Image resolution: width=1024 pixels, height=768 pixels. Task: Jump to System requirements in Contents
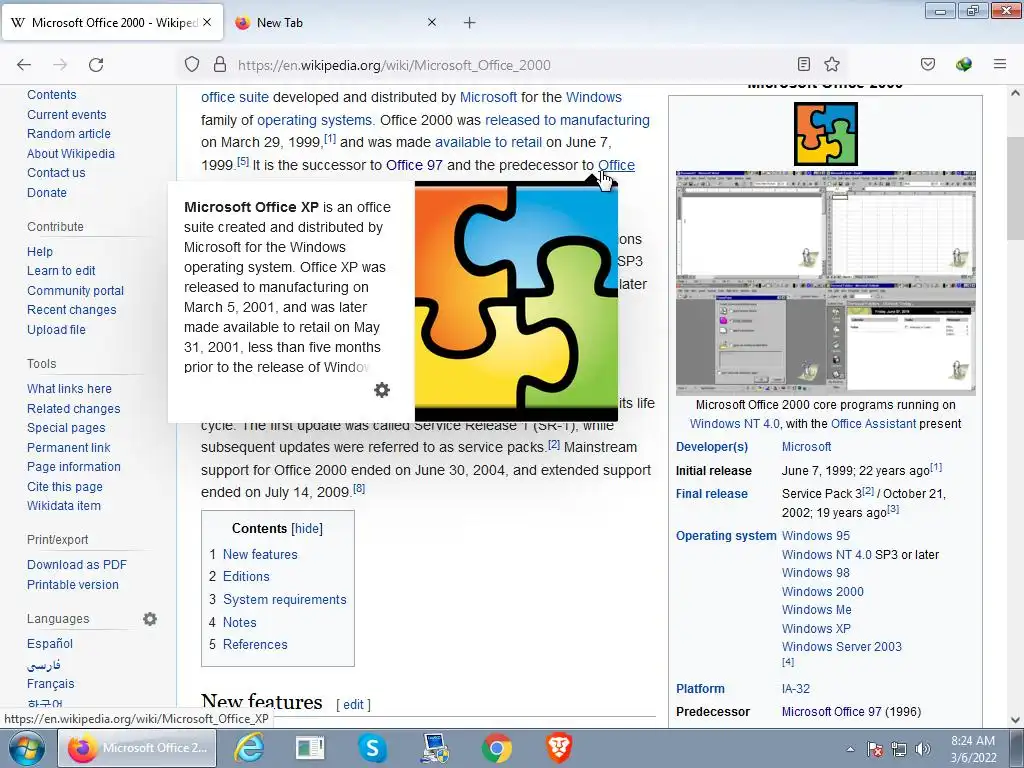point(285,600)
